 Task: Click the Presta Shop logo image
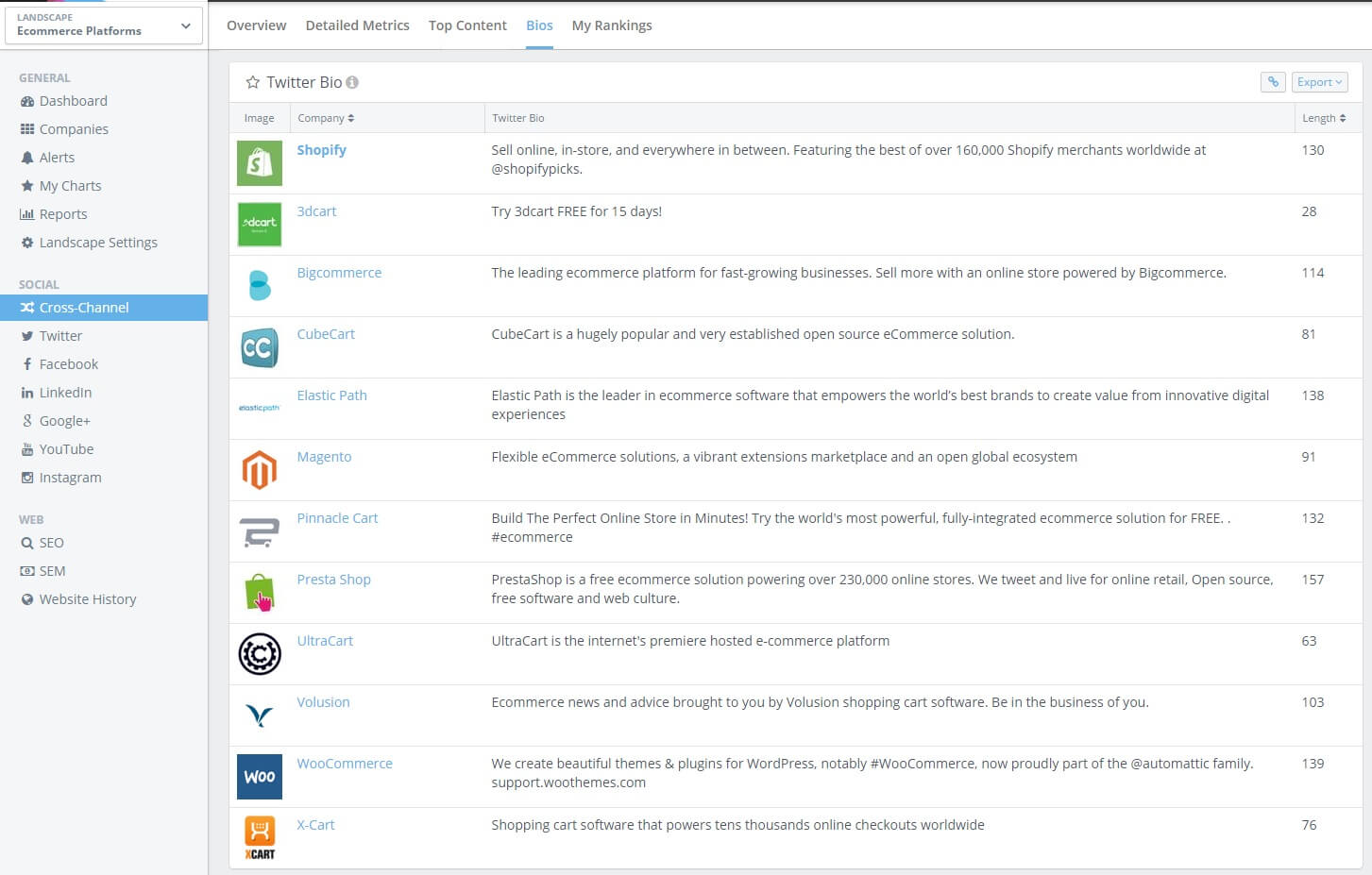click(260, 593)
